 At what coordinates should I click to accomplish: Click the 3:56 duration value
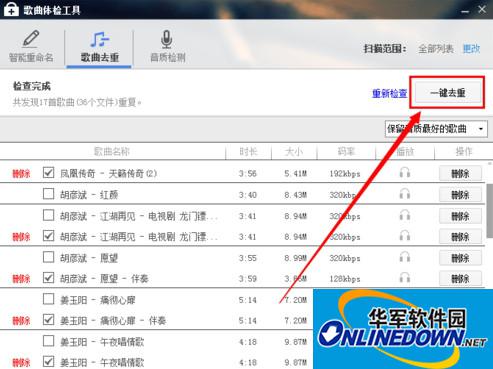point(248,174)
